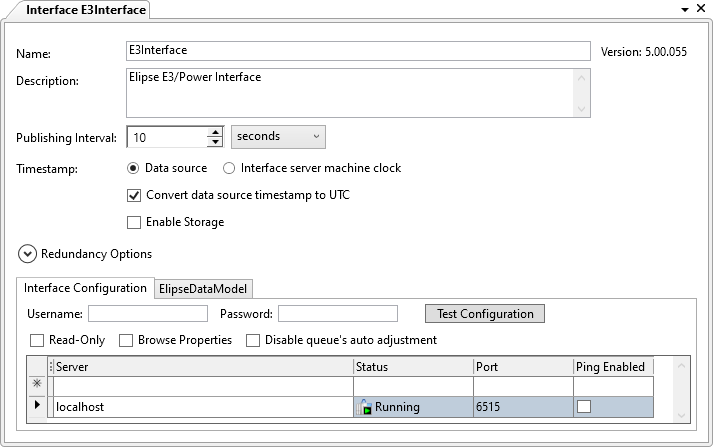Screen dimensions: 713x447
Task: Switch to the ElipseDataModel tab
Action: click(203, 289)
